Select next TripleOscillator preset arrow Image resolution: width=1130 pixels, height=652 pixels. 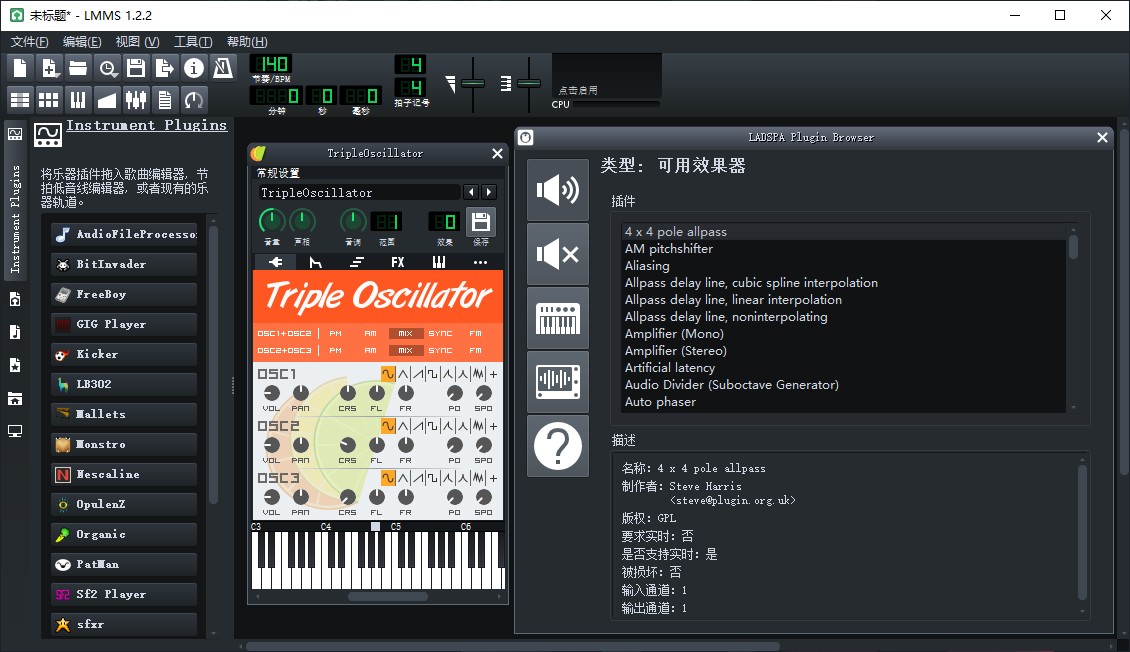pyautogui.click(x=489, y=192)
